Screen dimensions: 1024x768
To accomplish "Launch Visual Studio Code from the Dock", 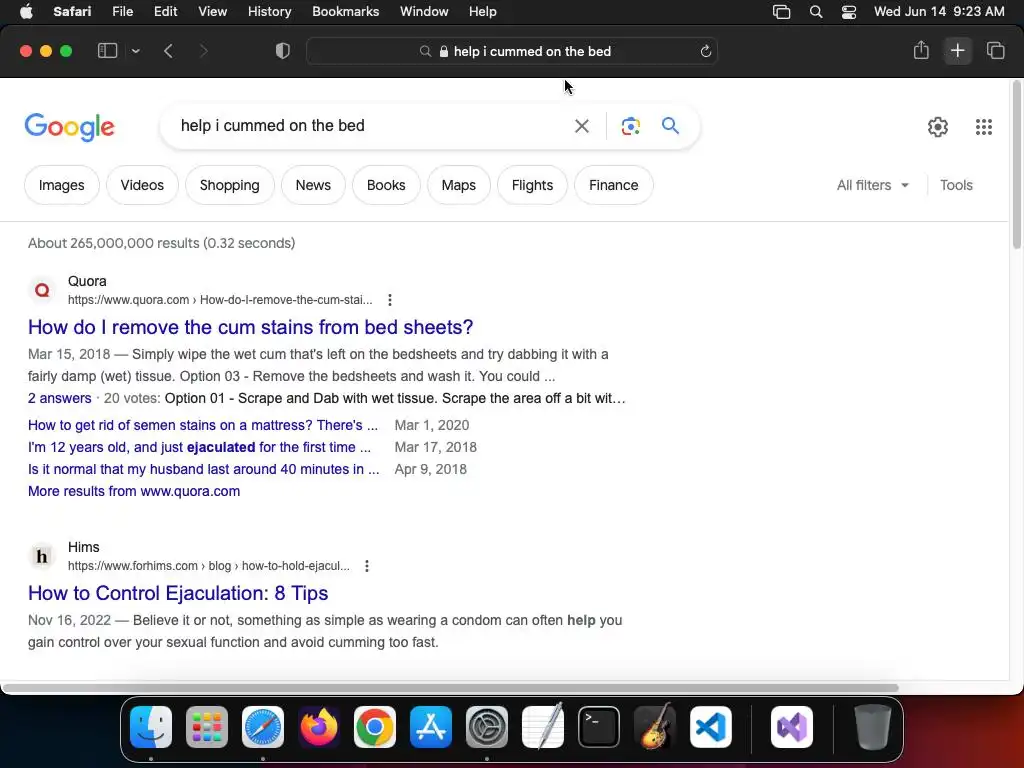I will 711,727.
